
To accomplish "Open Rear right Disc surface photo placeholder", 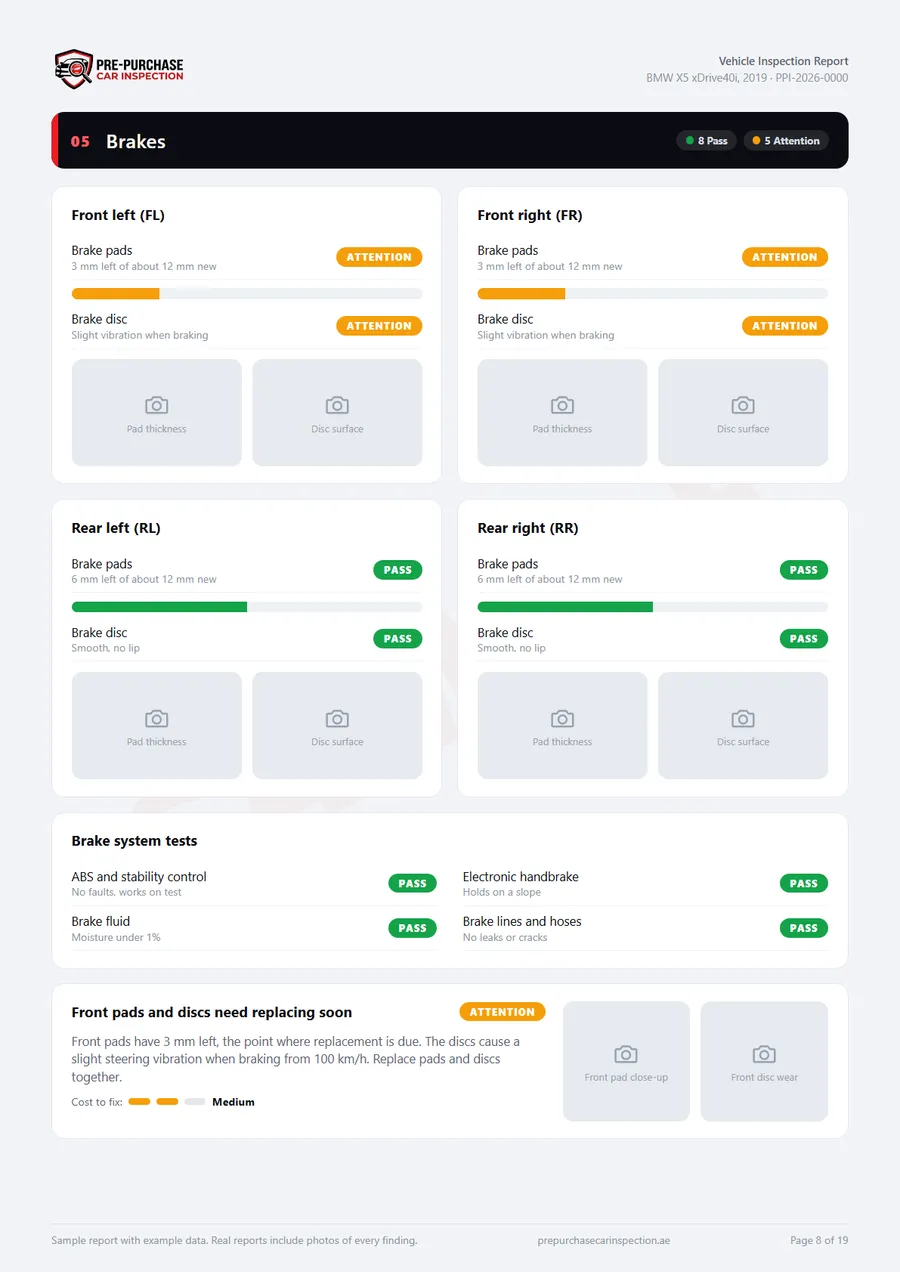I will tap(743, 726).
